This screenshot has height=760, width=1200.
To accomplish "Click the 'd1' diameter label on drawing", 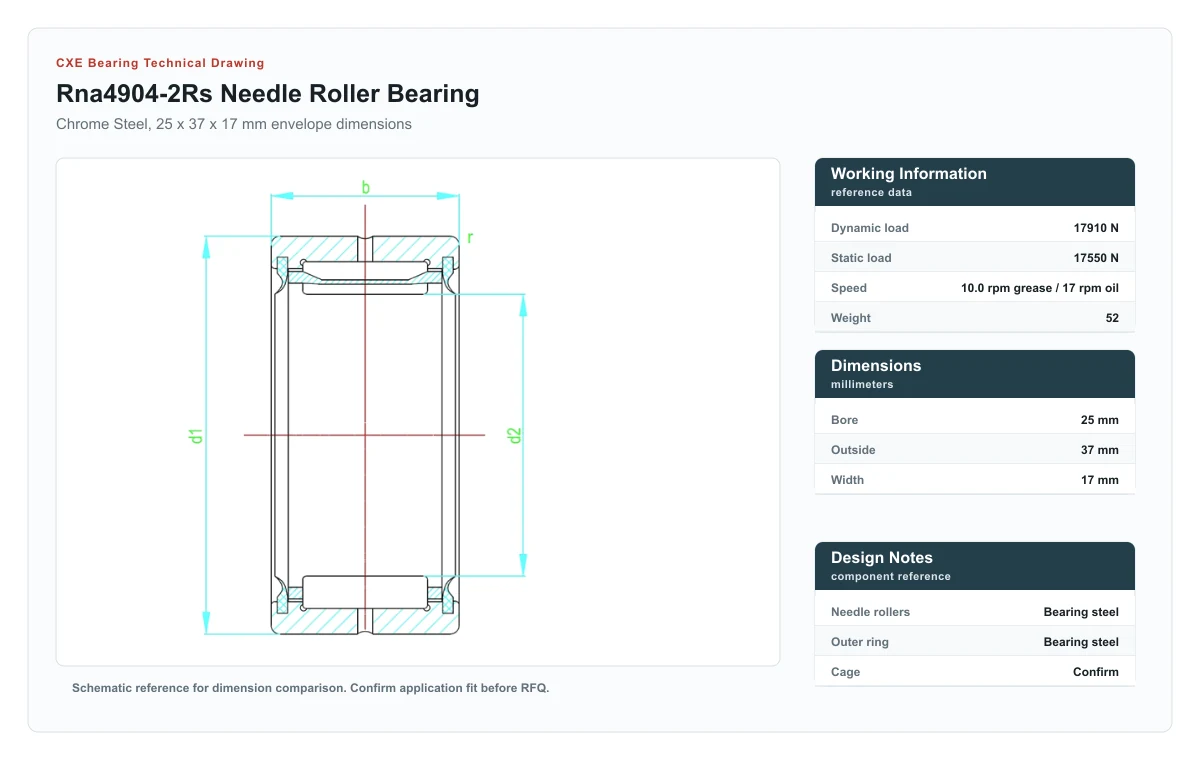I will coord(196,435).
